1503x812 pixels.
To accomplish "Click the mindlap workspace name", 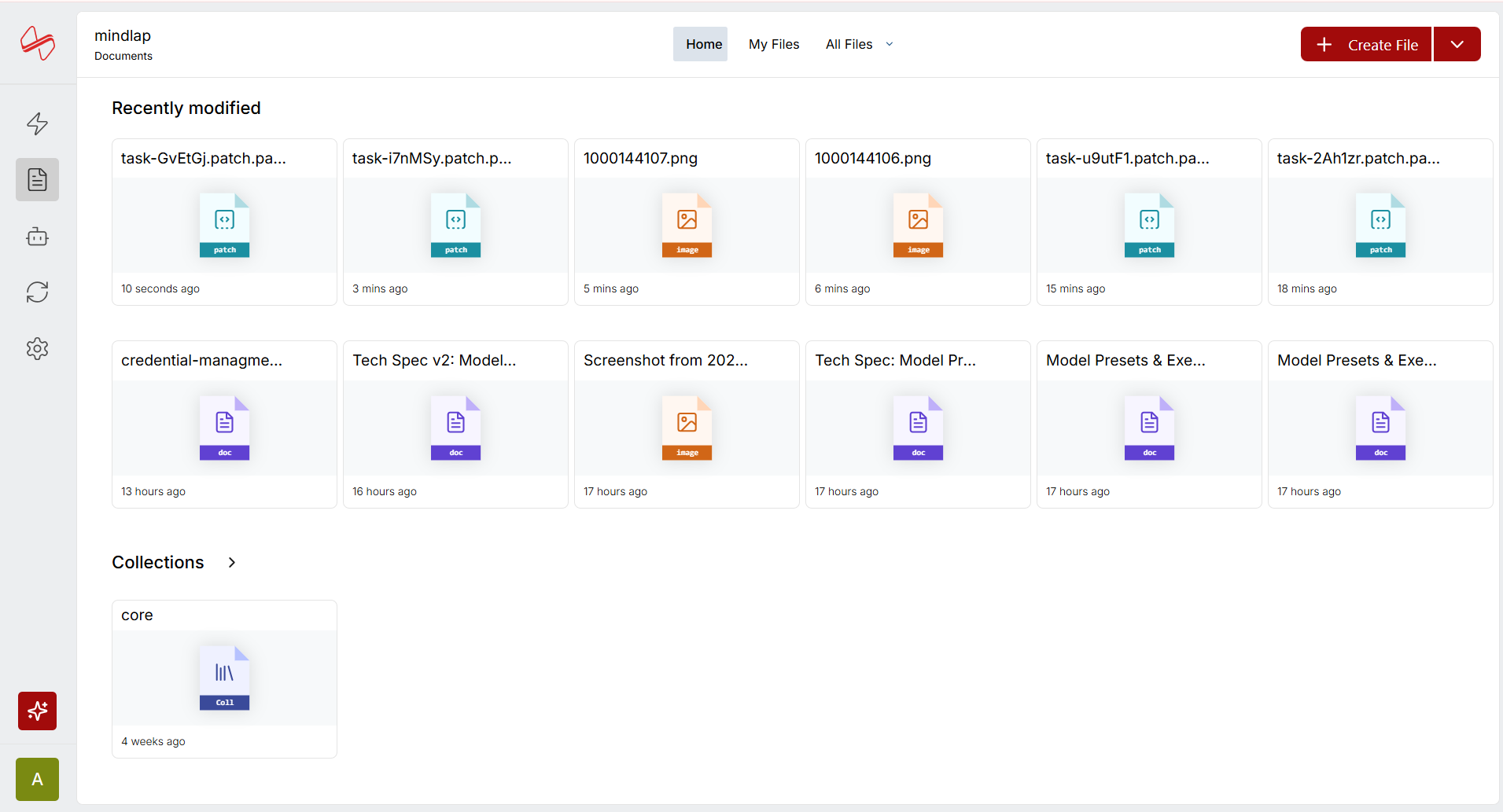I will 123,35.
